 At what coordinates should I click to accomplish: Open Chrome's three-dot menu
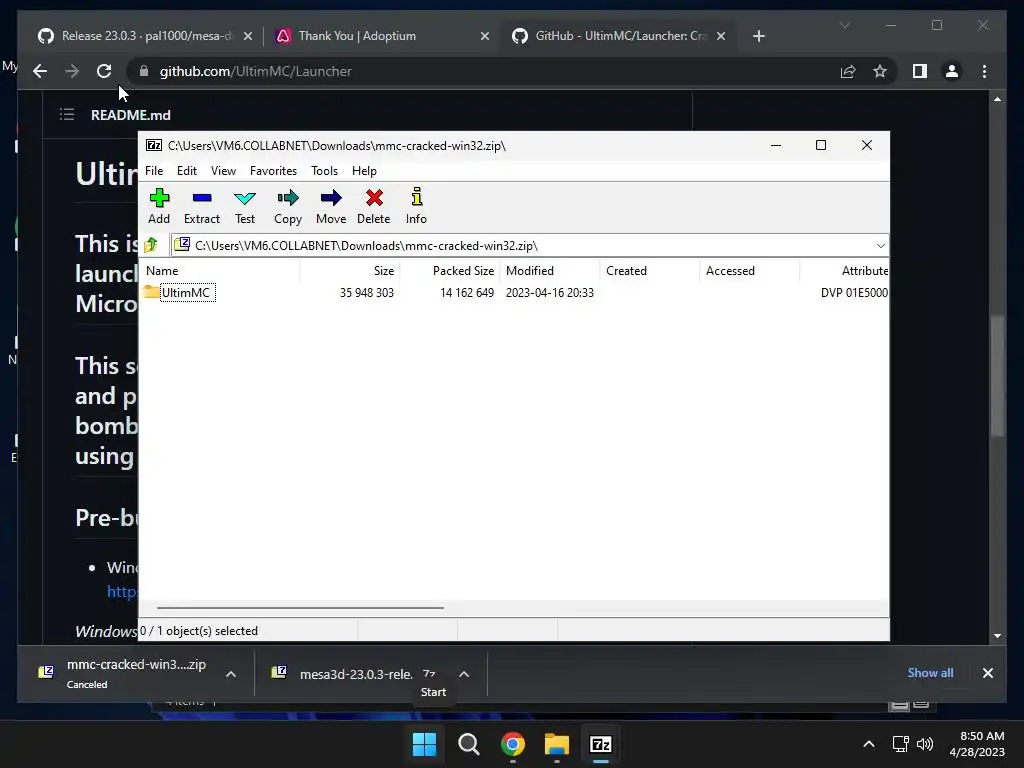point(984,71)
